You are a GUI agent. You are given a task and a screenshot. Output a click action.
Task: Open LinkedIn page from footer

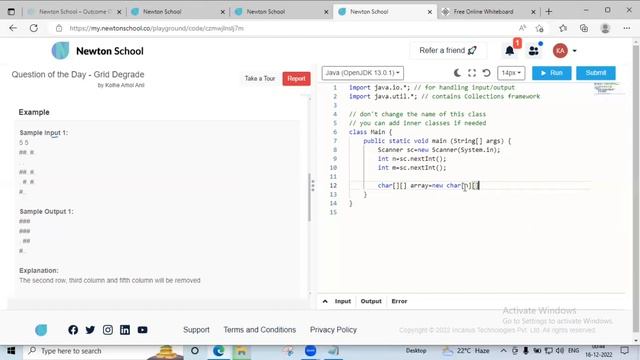[125, 330]
